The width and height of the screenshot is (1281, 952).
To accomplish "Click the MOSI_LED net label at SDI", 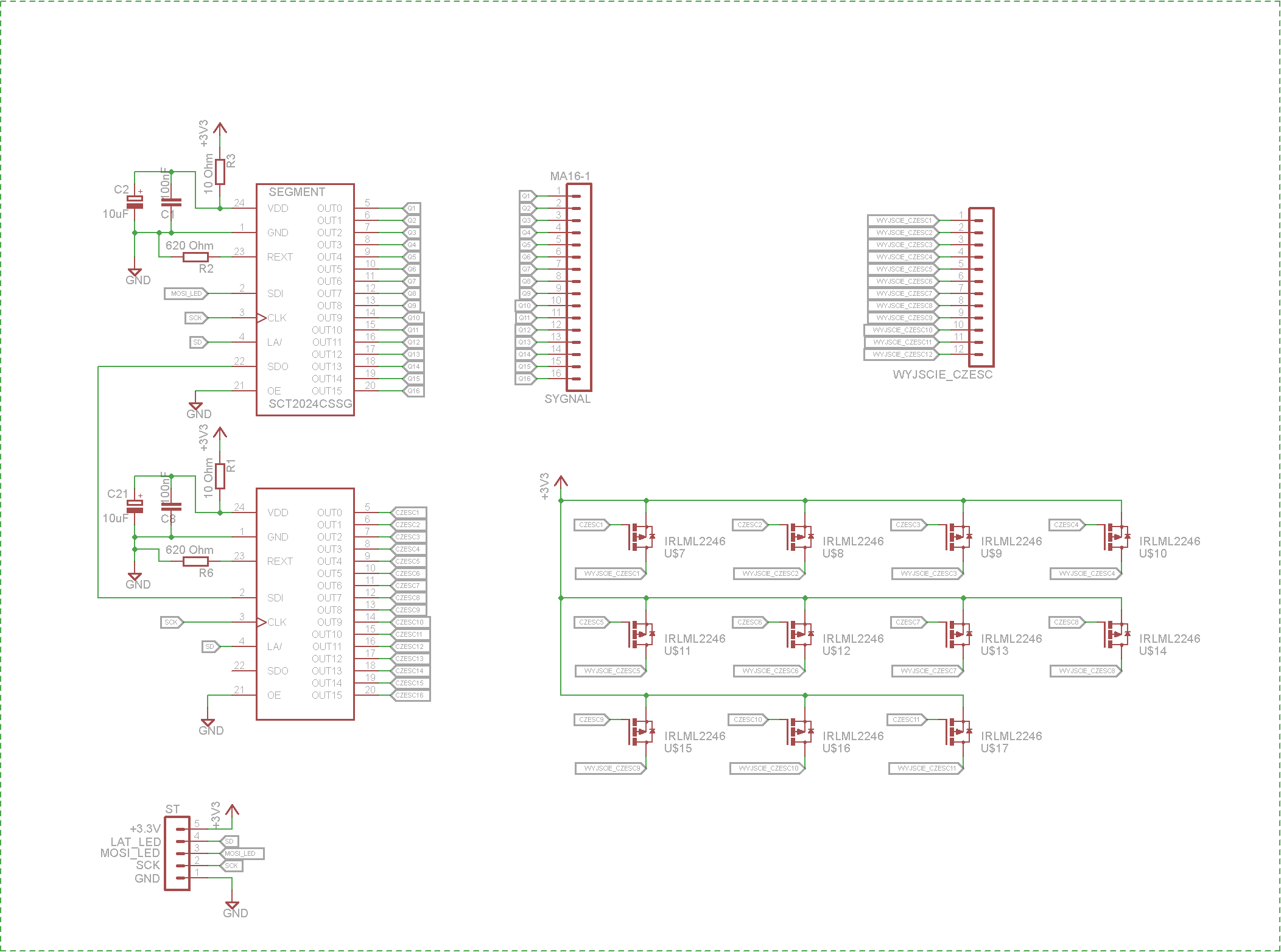I will click(186, 293).
